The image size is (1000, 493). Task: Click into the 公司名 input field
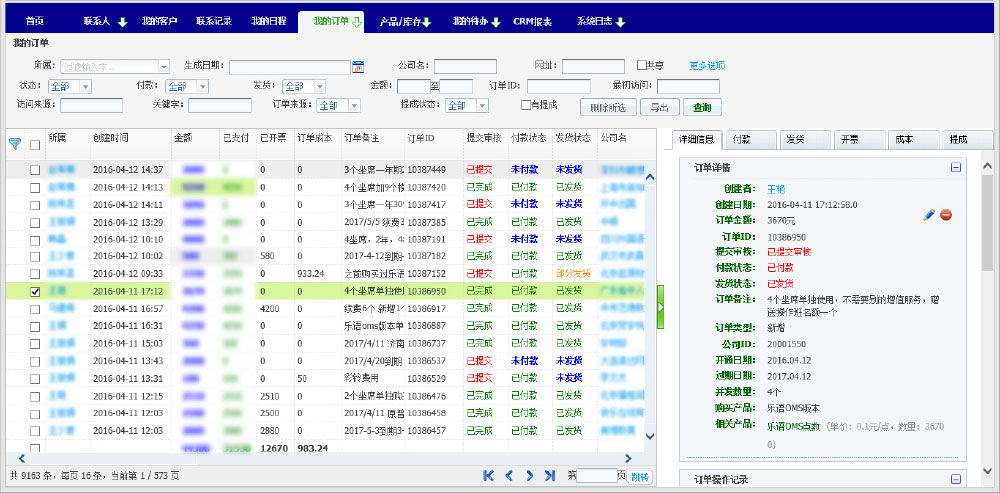click(x=465, y=67)
